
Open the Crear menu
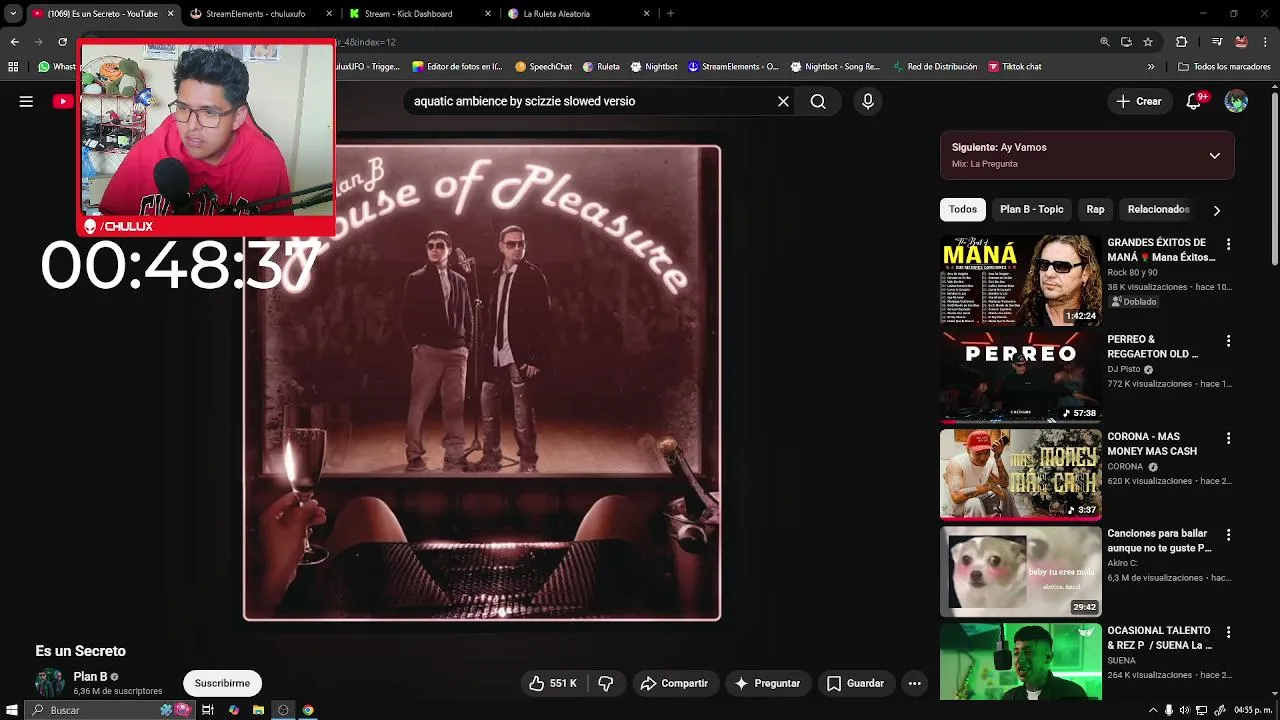(1139, 101)
